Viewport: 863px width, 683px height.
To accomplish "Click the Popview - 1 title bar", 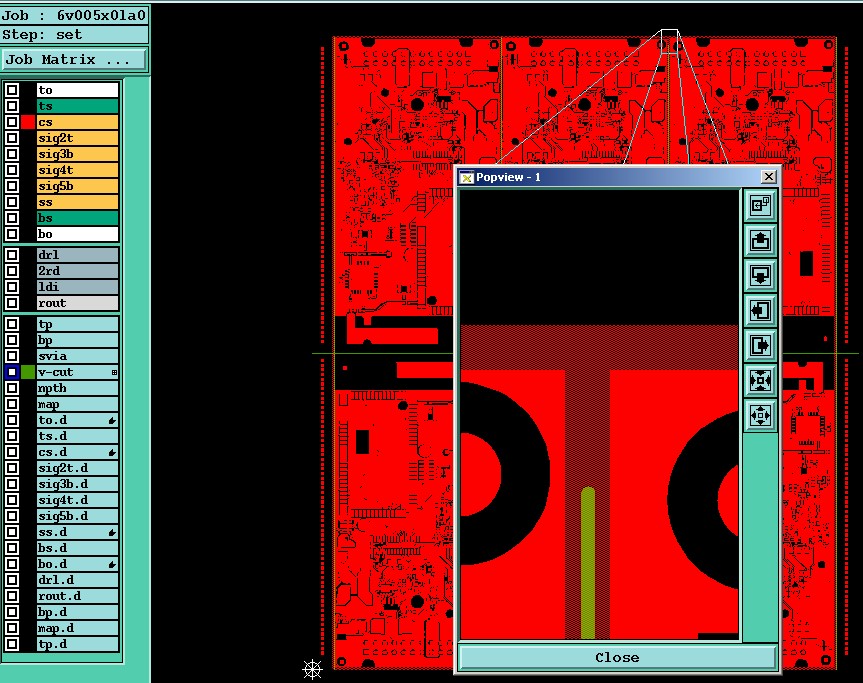I will pos(617,177).
